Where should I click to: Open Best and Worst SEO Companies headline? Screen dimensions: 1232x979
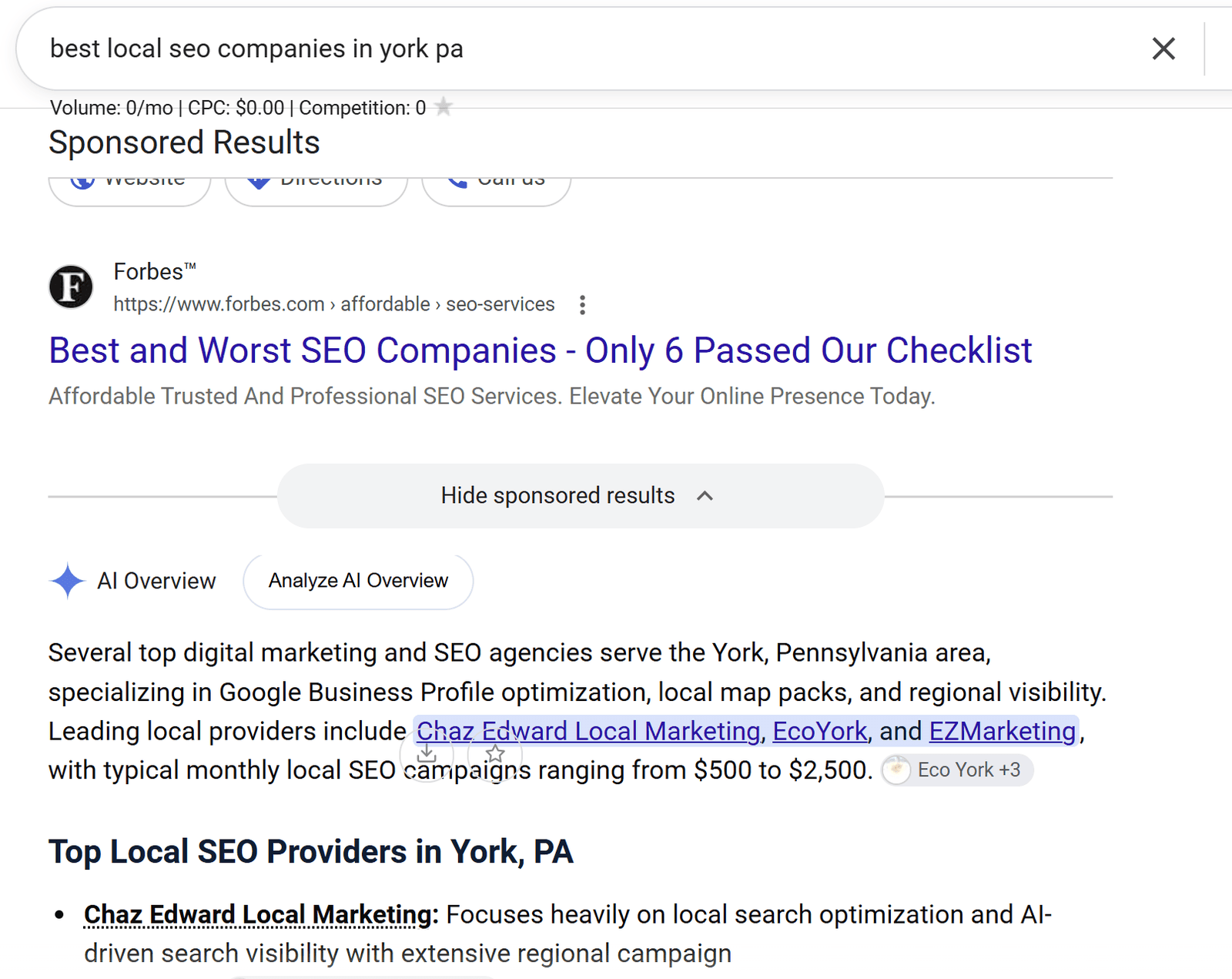[541, 350]
